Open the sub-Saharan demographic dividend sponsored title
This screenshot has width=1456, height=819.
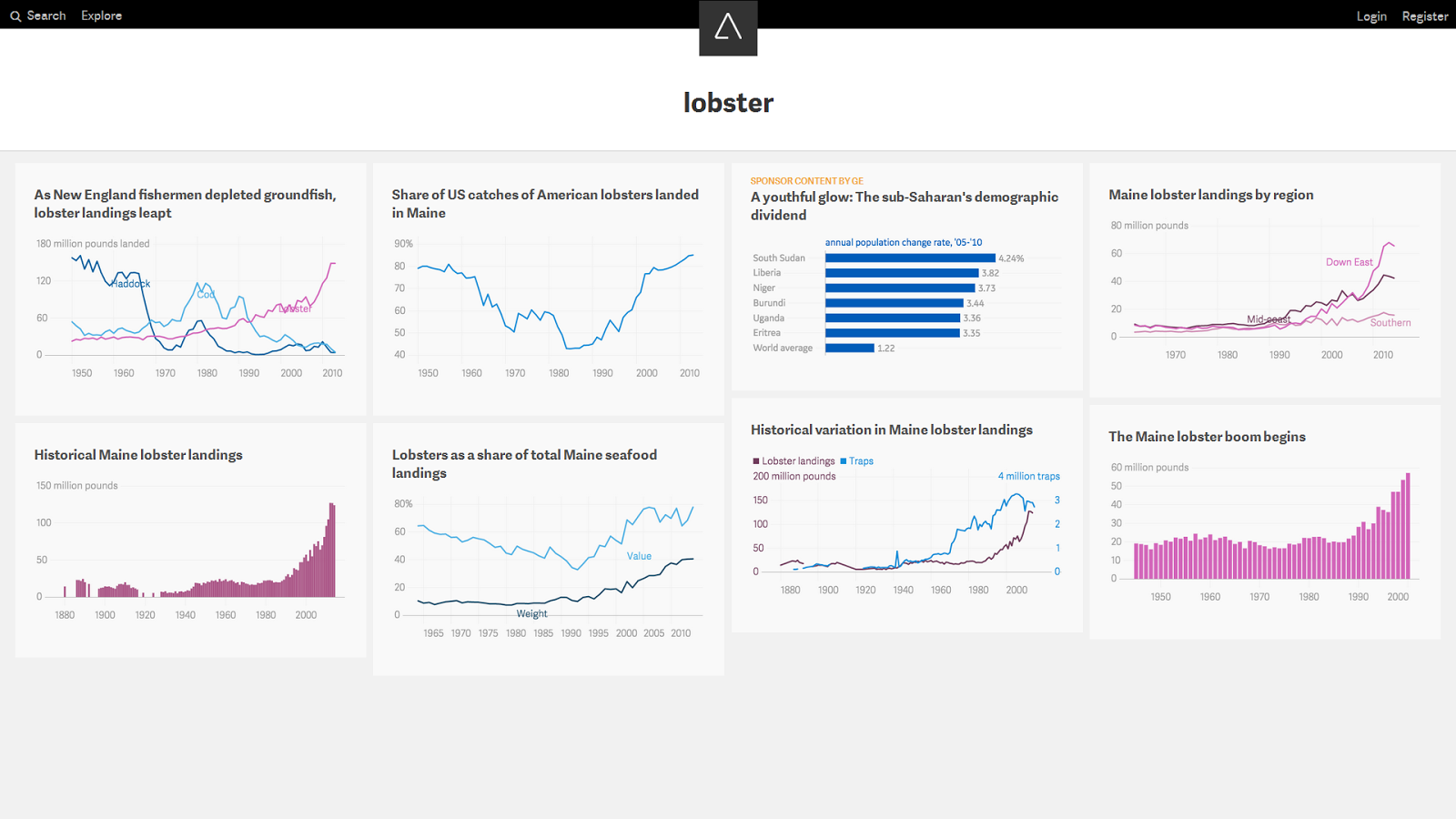pos(905,206)
